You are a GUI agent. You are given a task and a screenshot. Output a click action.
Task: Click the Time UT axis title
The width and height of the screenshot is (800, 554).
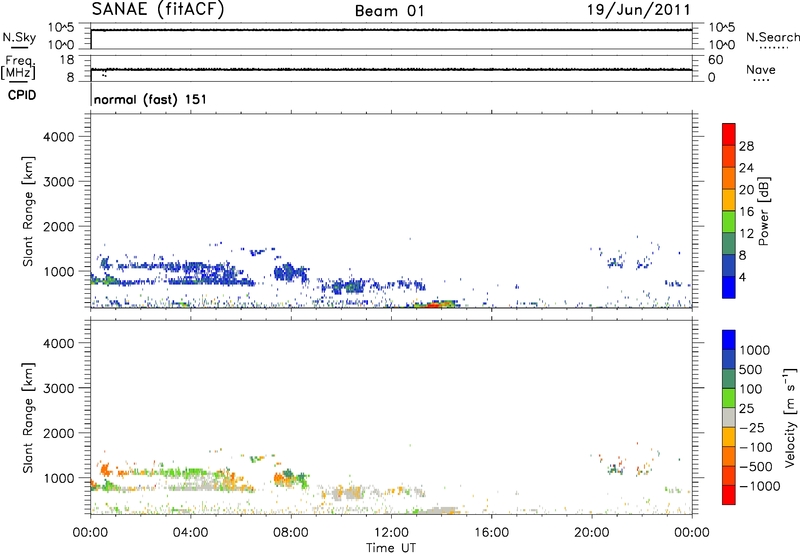pos(391,547)
